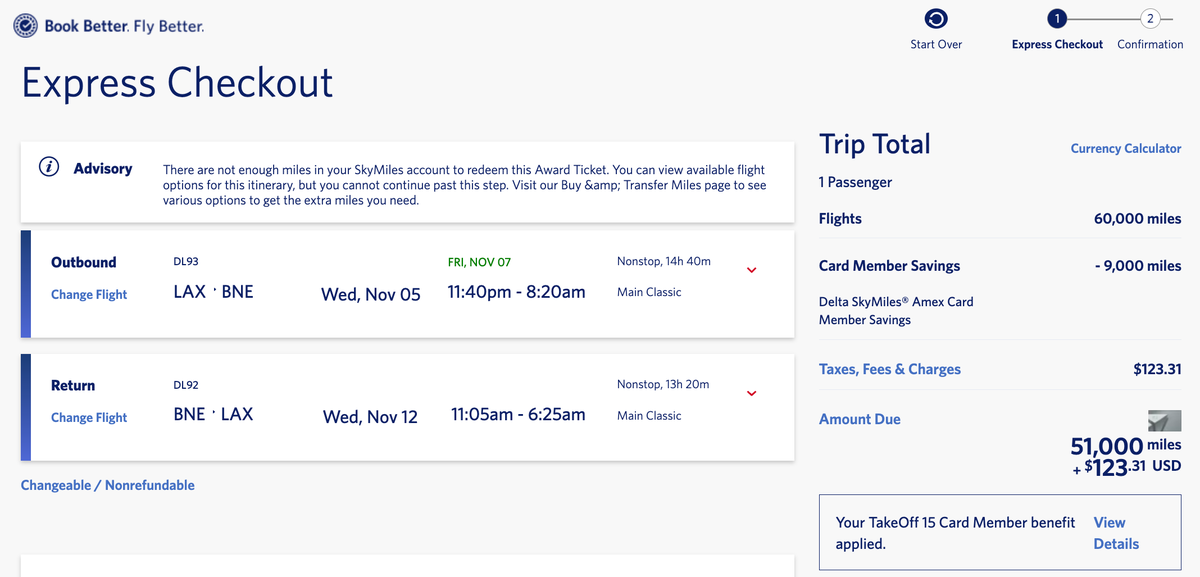The image size is (1200, 577).
Task: Click the Advisory info icon
Action: (x=48, y=167)
